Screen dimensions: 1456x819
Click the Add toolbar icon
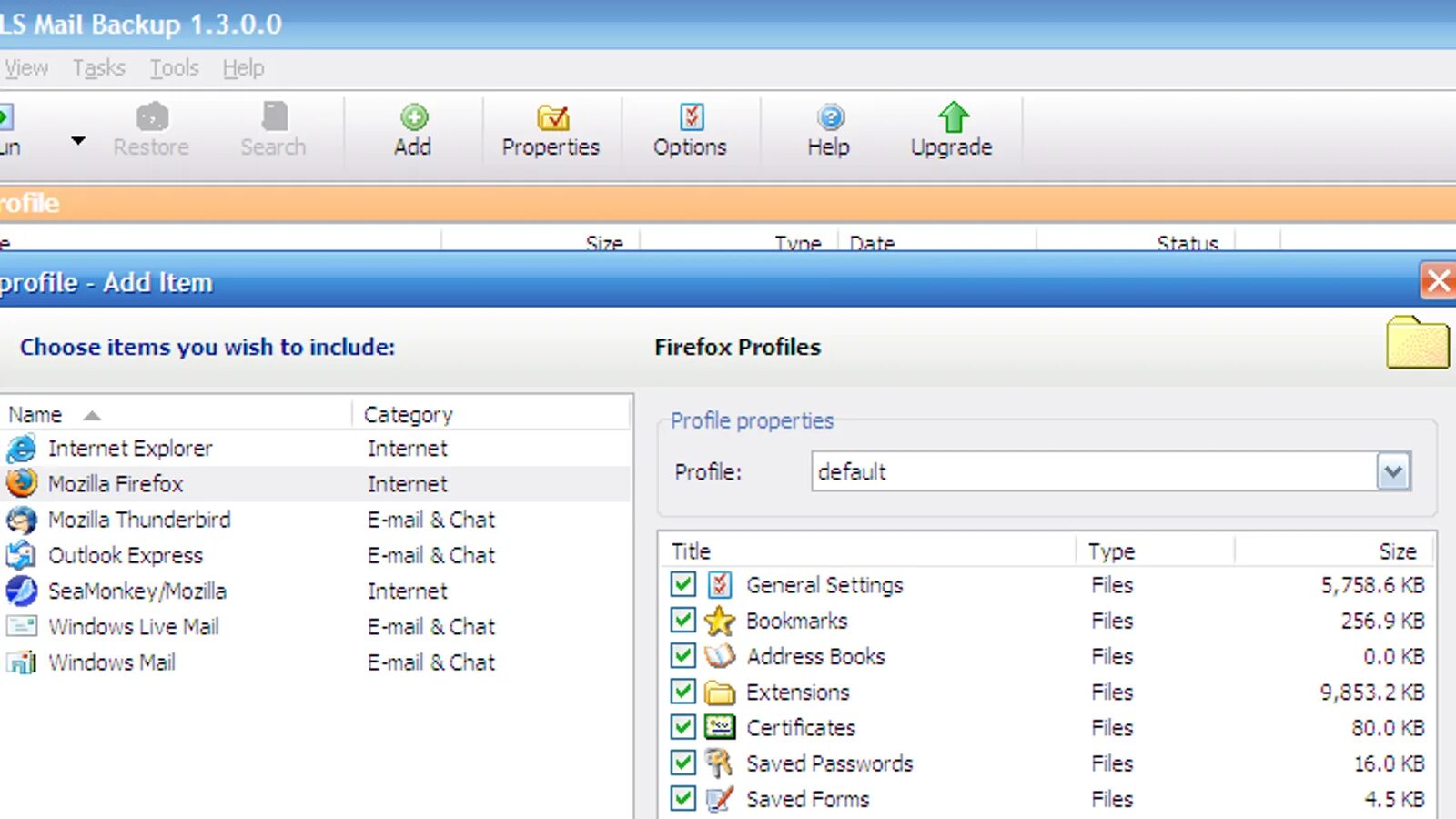click(414, 117)
